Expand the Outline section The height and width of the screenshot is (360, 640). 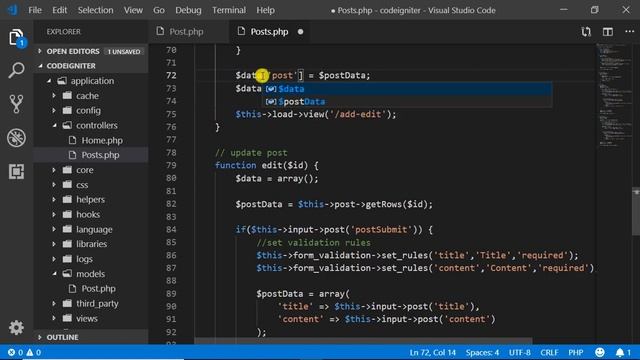[x=91, y=337]
